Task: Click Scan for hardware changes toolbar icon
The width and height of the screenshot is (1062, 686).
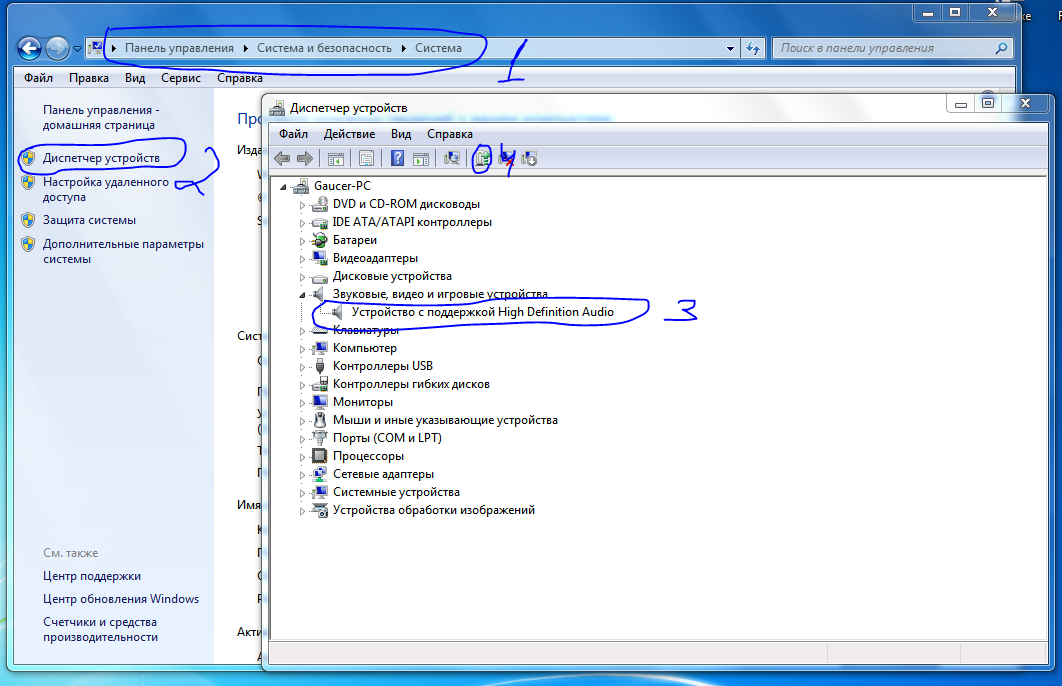Action: (x=452, y=158)
